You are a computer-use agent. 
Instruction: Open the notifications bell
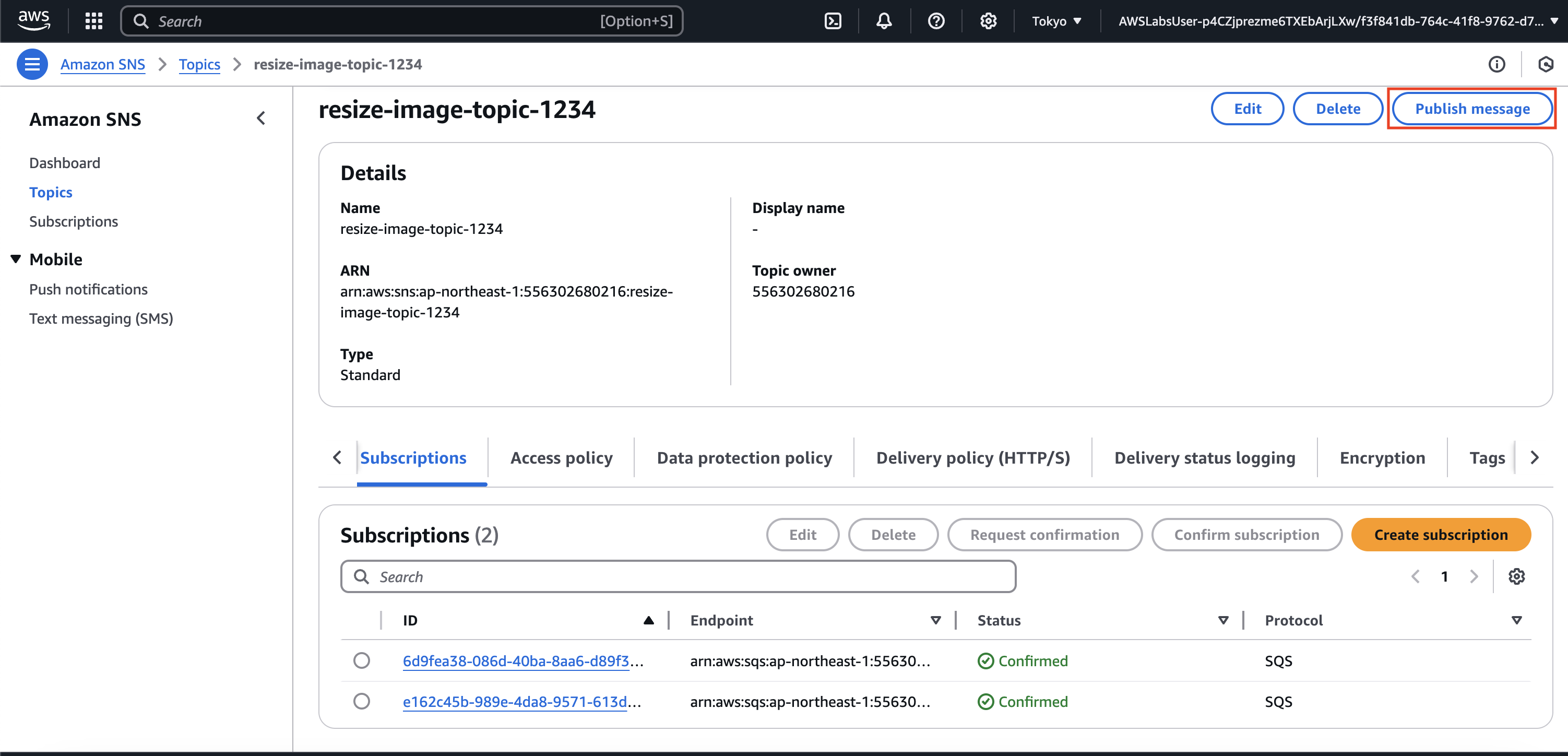(884, 21)
